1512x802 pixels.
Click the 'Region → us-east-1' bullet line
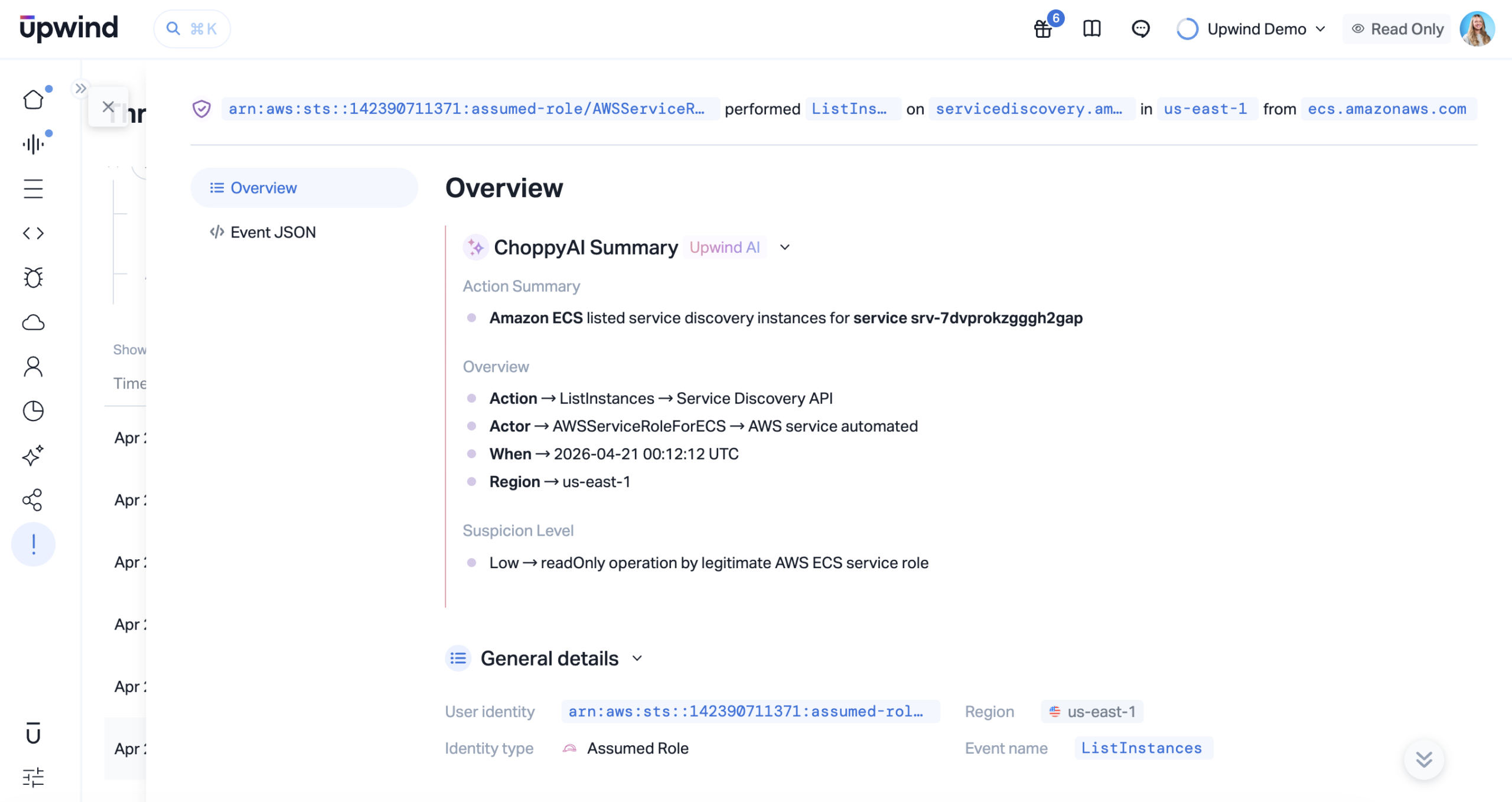pos(560,481)
